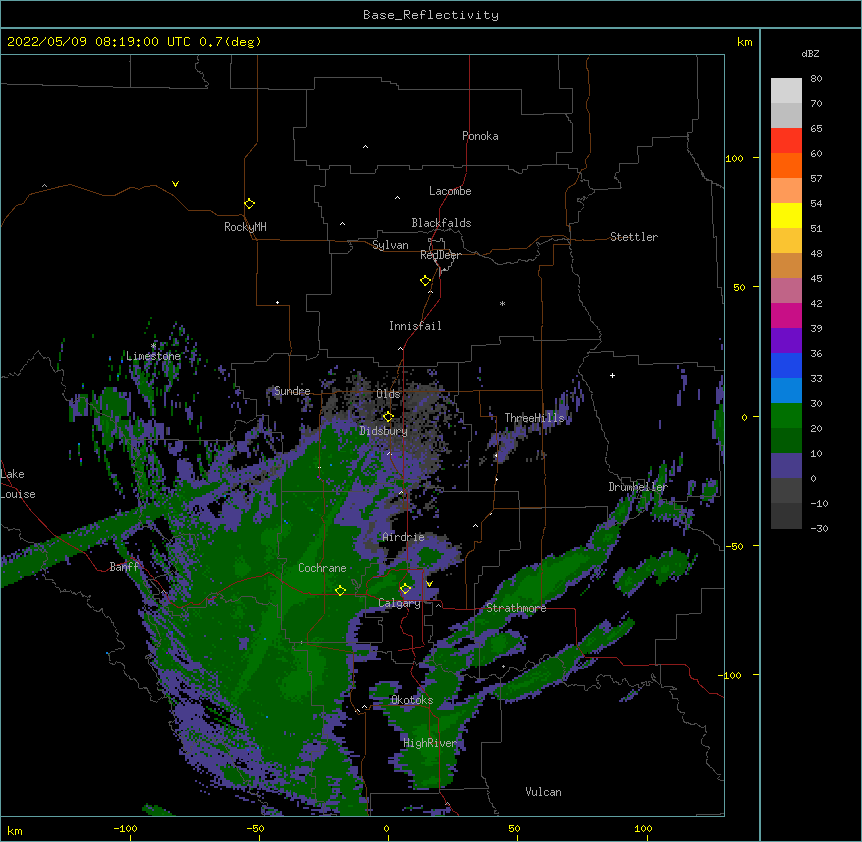862x842 pixels.
Task: Click the km unit label at top right
Action: click(744, 42)
